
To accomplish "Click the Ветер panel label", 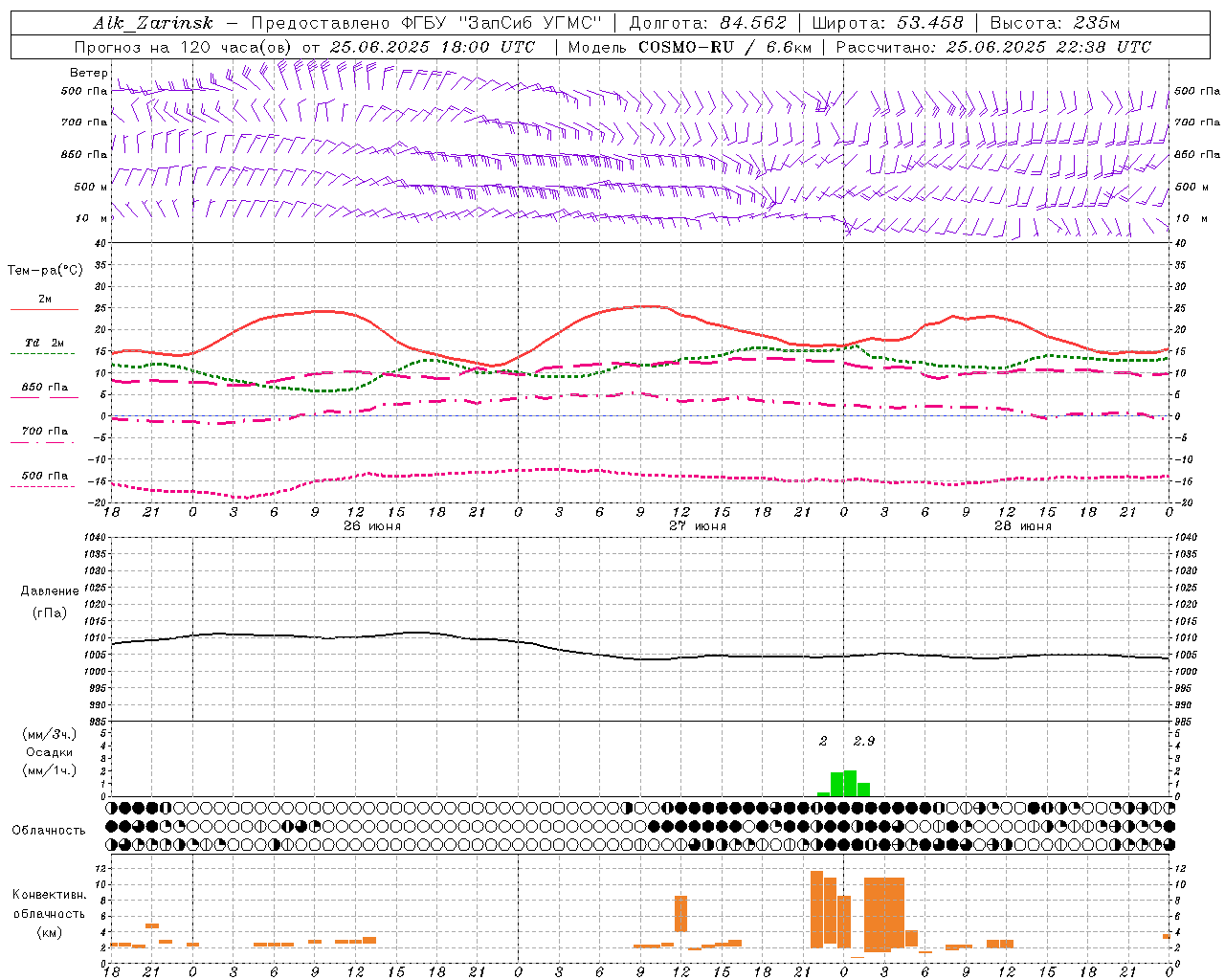I will pos(88,73).
